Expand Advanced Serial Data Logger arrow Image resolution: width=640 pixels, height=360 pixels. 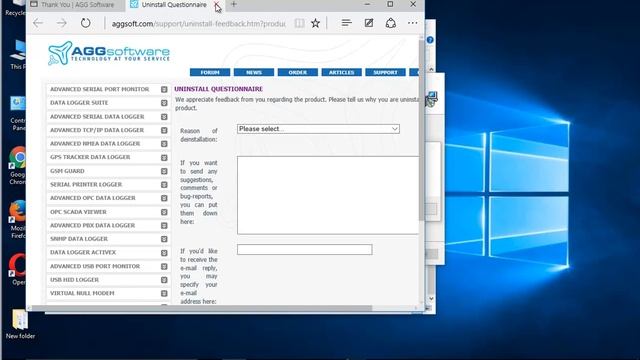[x=164, y=117]
